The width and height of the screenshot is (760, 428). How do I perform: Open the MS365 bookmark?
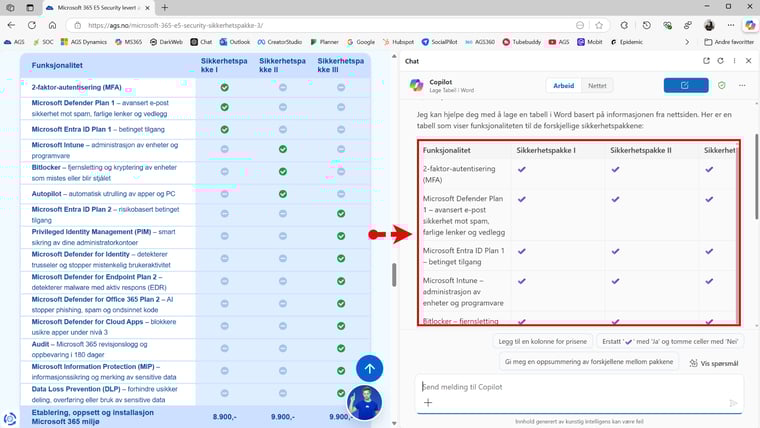click(x=128, y=42)
